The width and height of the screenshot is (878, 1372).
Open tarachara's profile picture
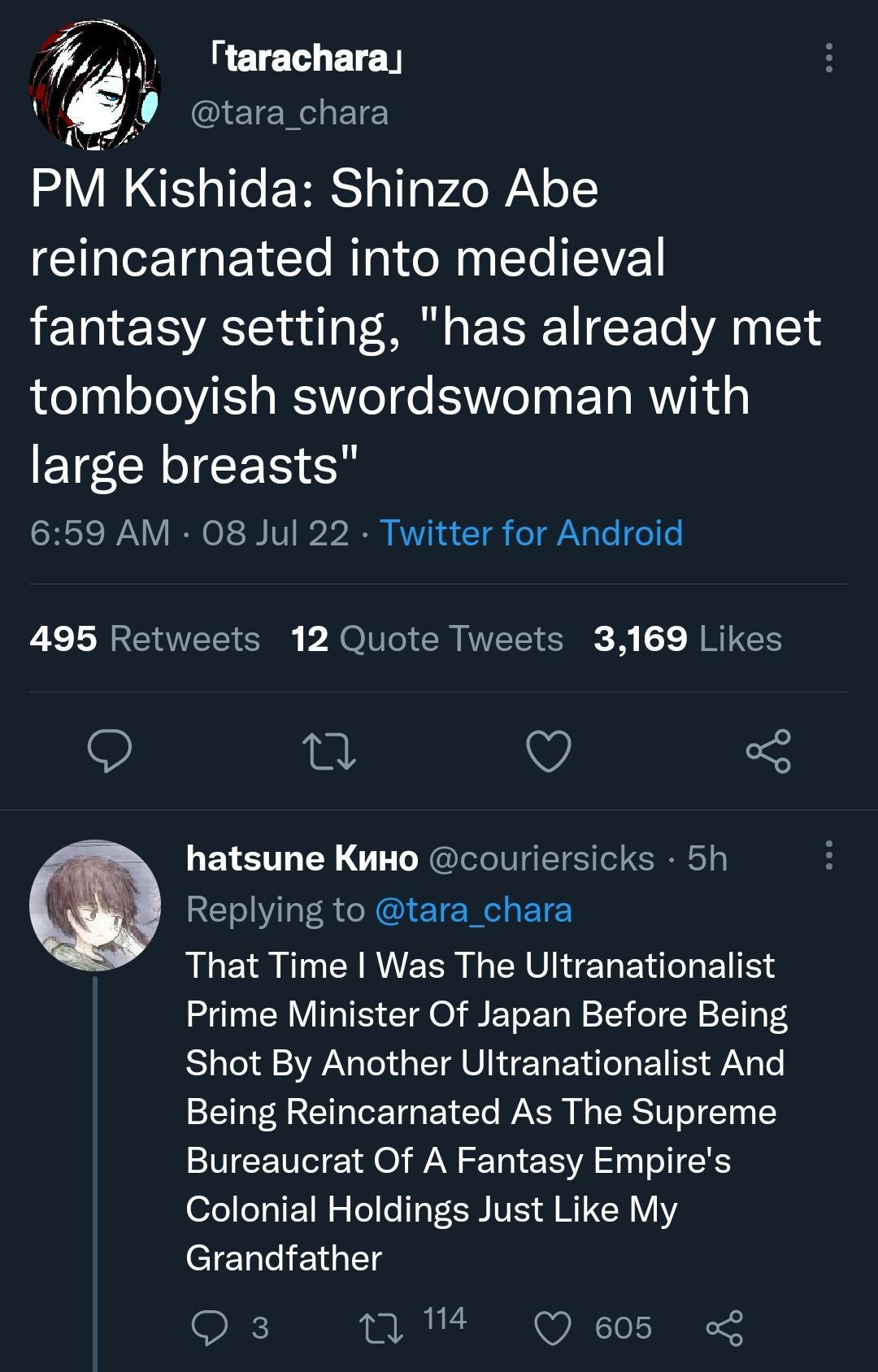[x=95, y=86]
